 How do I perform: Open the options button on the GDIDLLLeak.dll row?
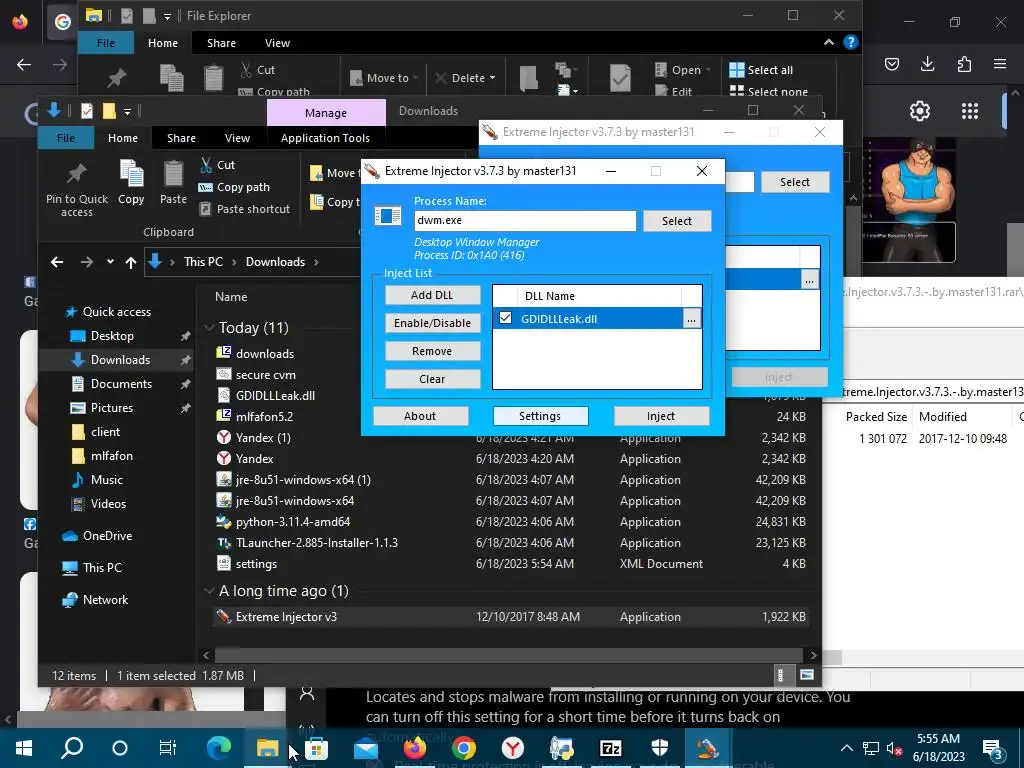pos(691,319)
